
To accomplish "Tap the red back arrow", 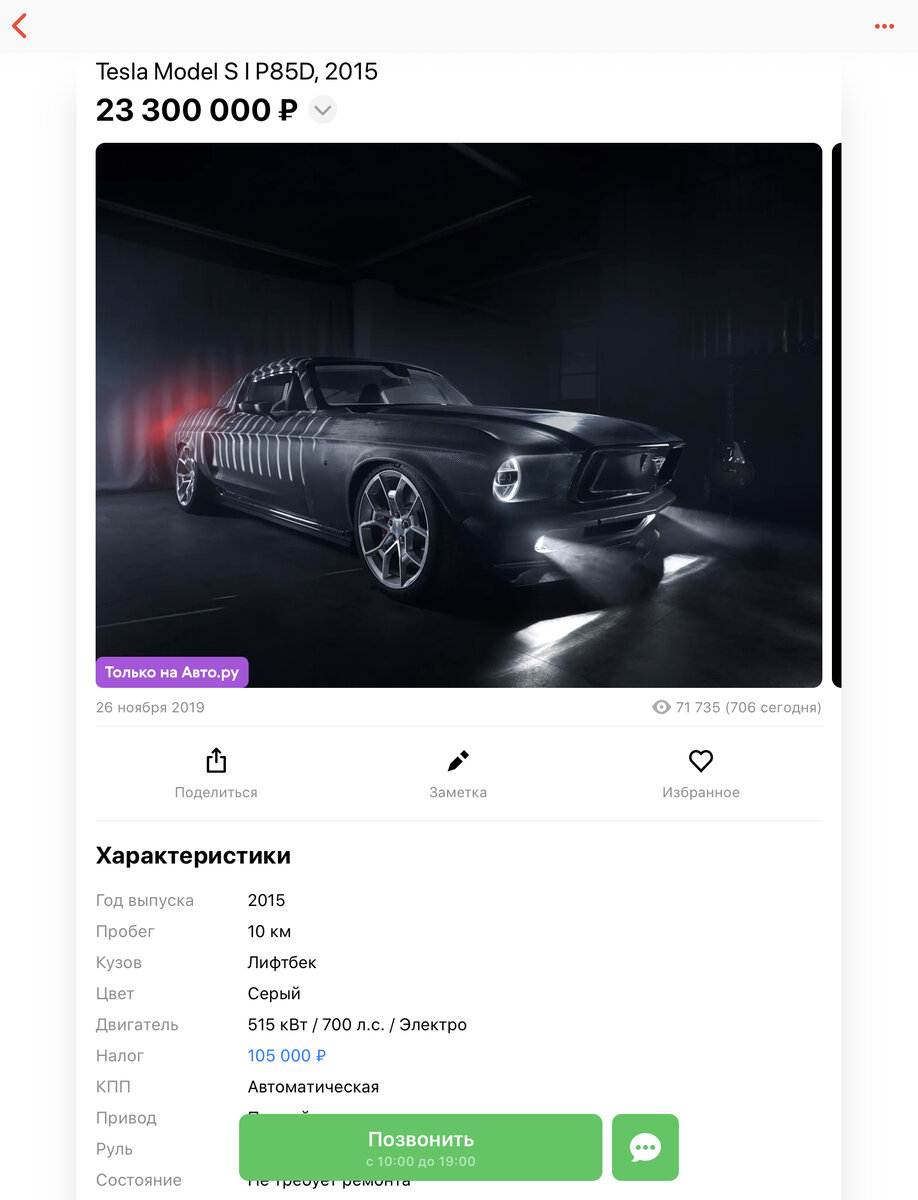I will (19, 26).
